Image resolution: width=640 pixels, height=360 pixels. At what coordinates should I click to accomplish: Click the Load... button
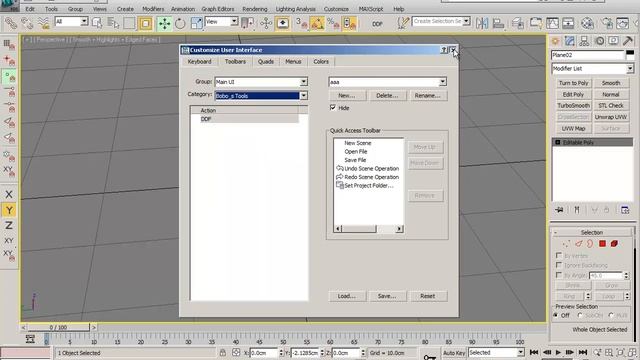347,296
